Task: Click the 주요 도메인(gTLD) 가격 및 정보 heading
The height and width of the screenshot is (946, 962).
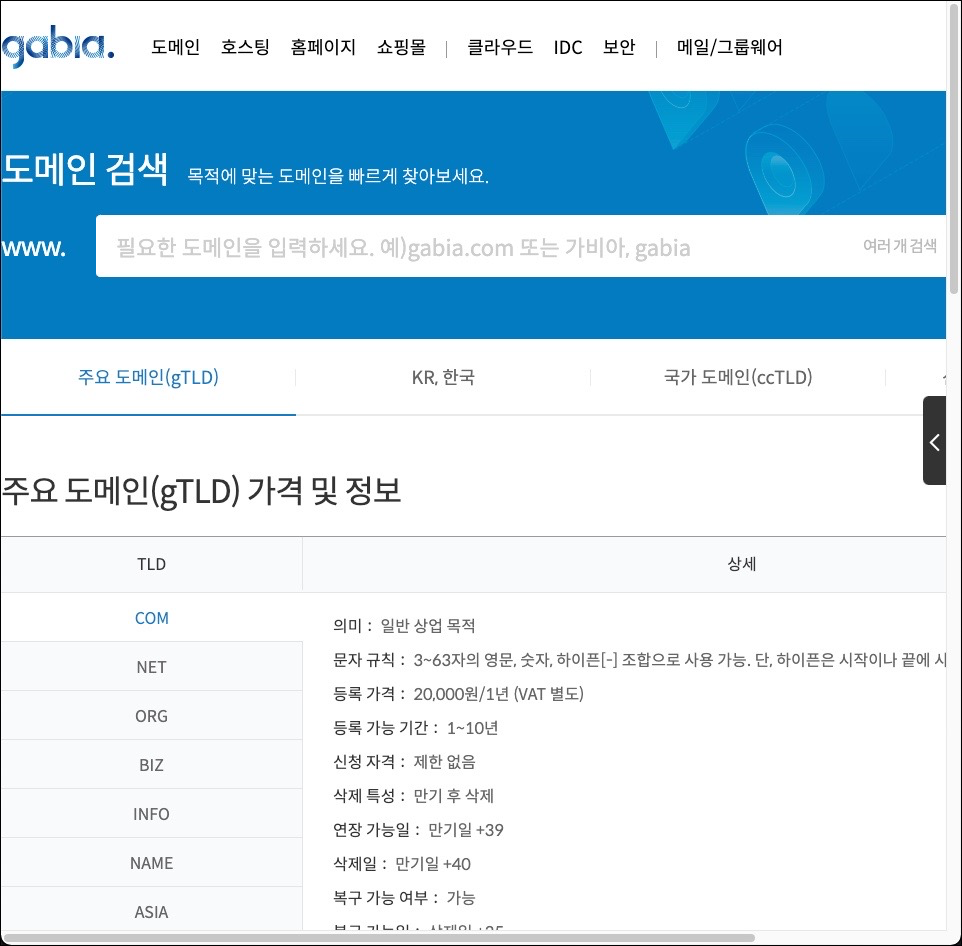Action: coord(201,491)
